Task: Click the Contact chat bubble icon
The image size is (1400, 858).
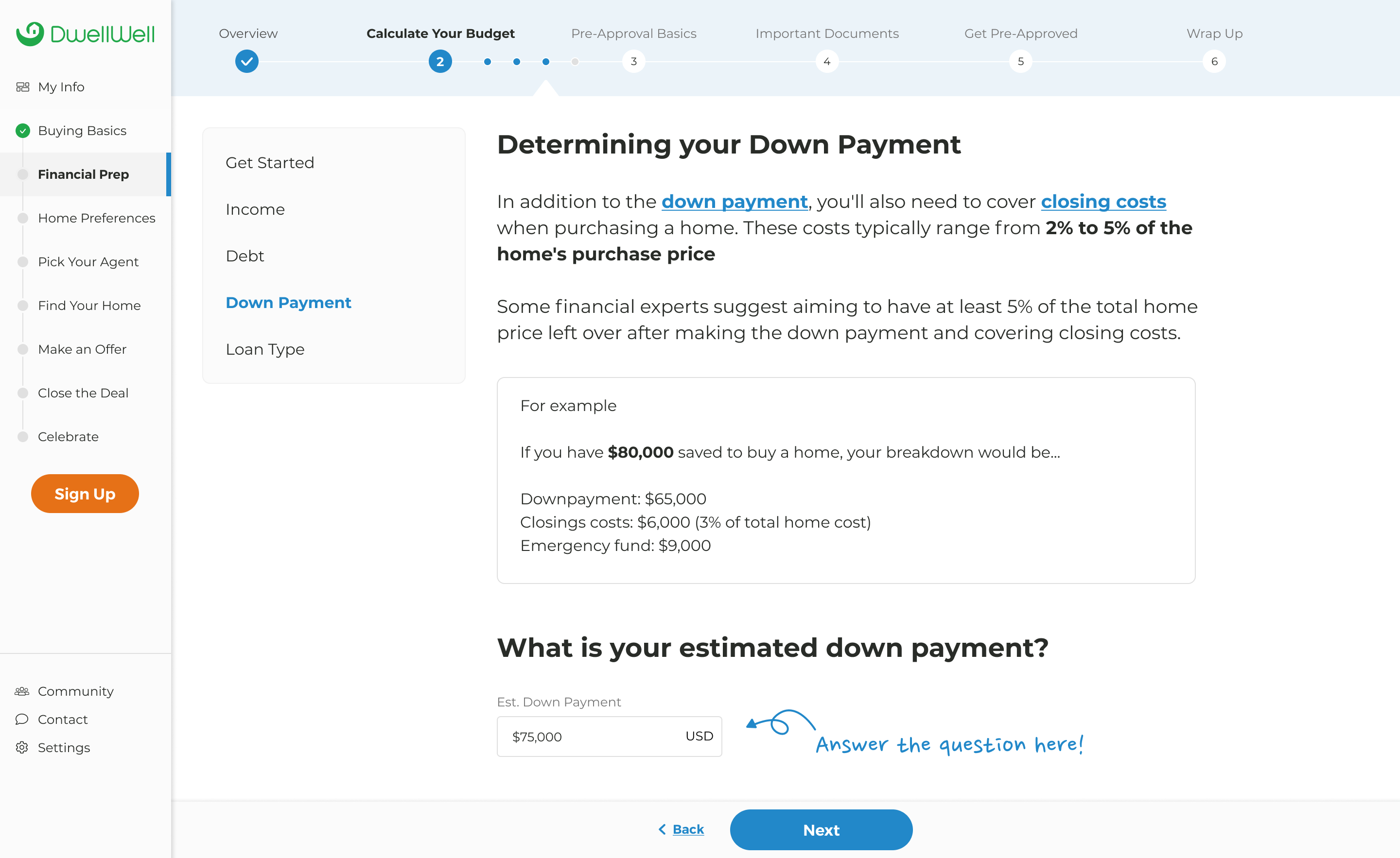Action: 22,720
